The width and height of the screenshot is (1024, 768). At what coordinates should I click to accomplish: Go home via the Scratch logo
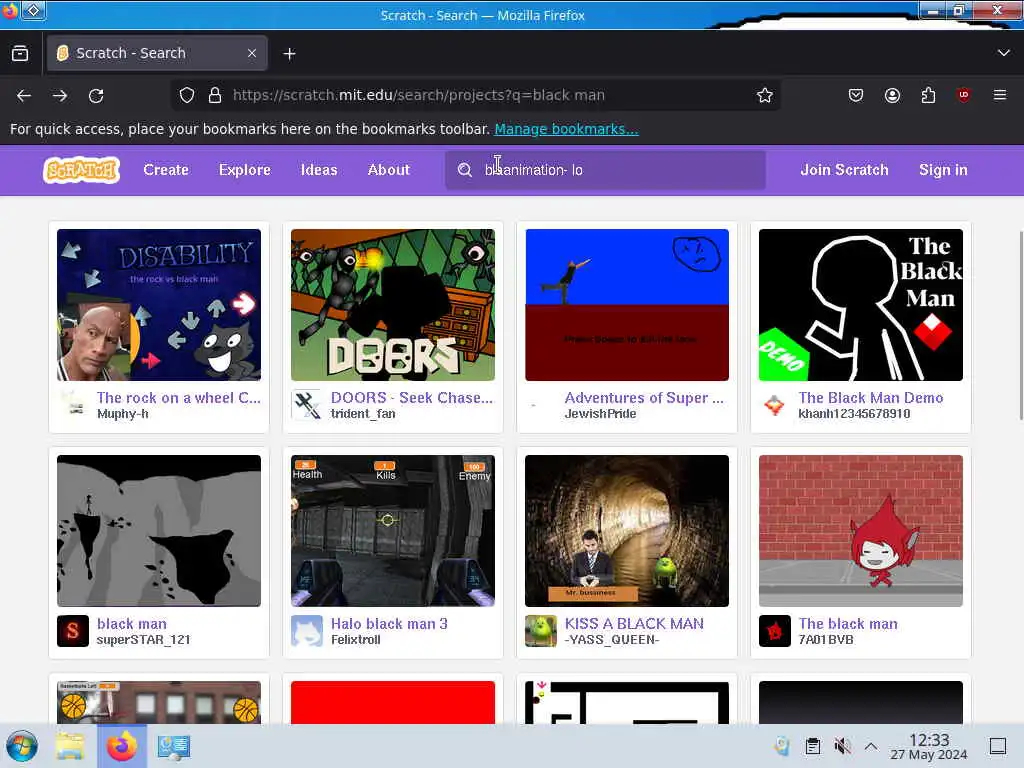point(82,170)
